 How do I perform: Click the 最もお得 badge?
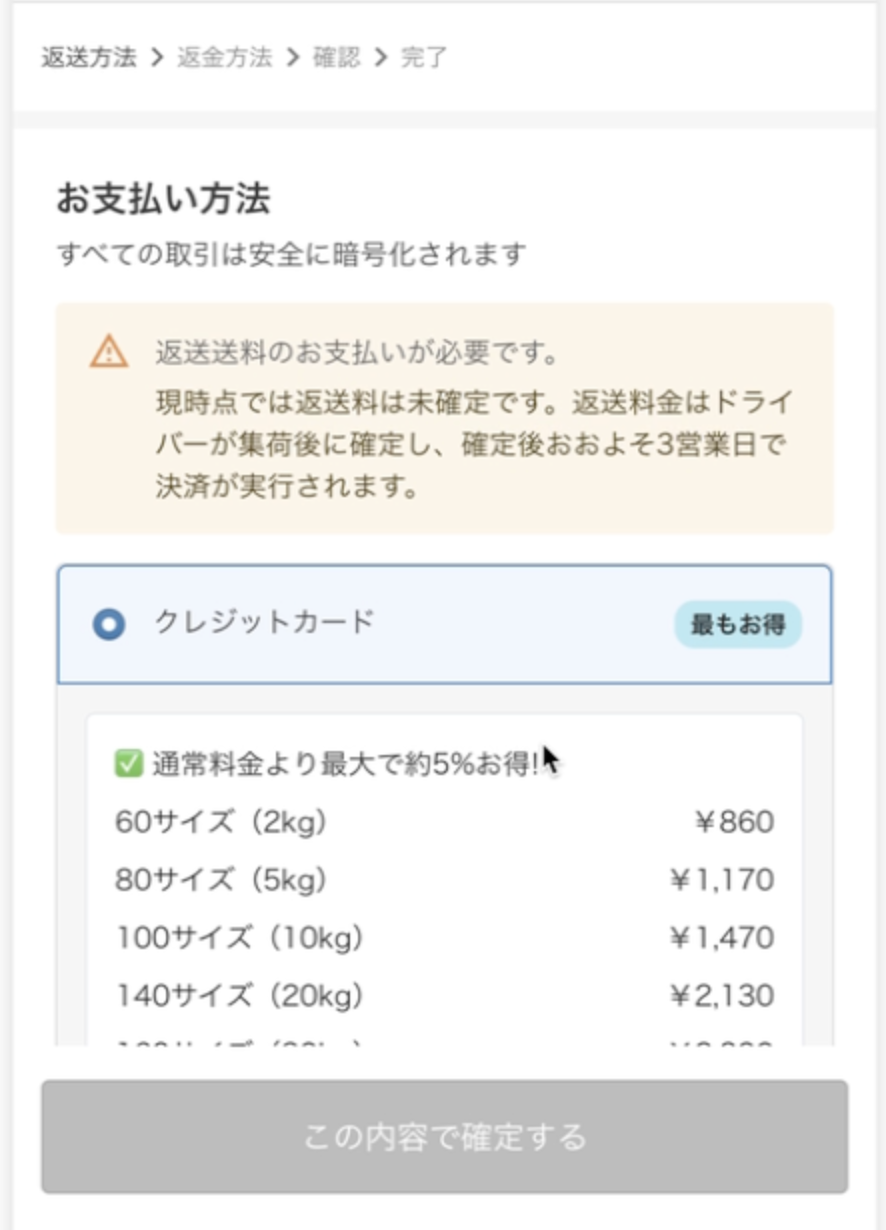point(737,625)
